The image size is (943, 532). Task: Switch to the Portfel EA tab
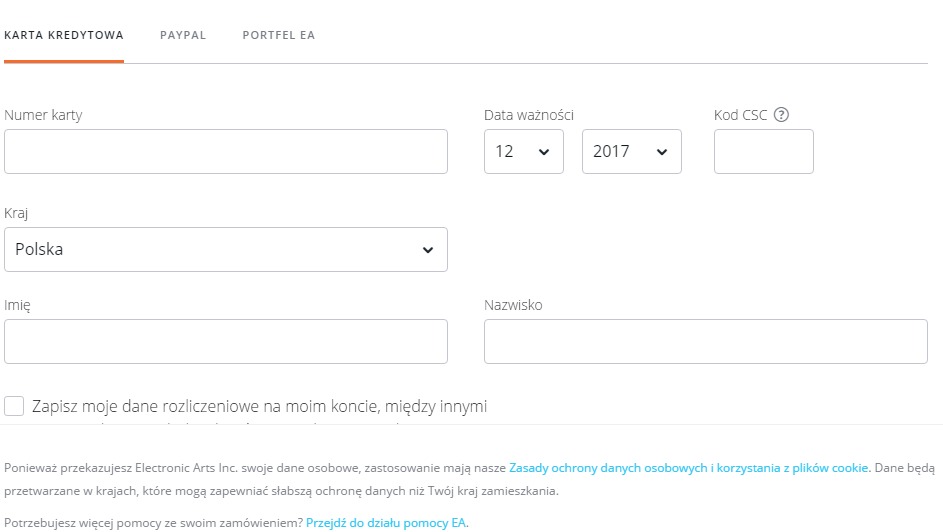279,35
